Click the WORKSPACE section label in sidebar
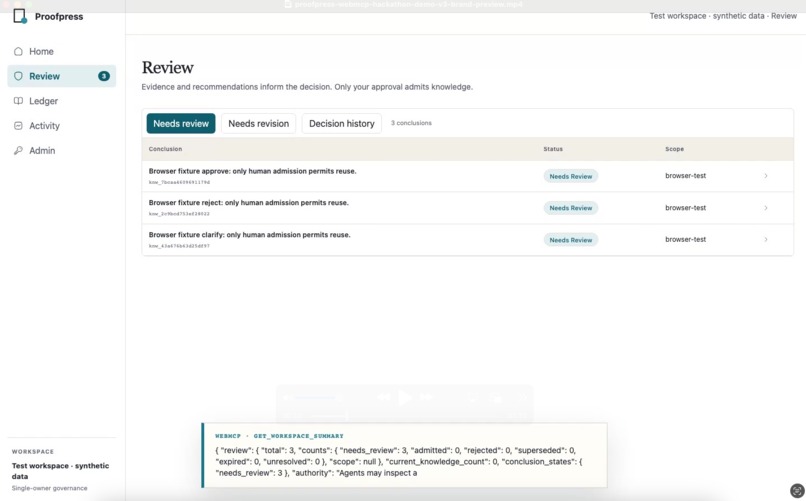The height and width of the screenshot is (501, 806). 33,452
